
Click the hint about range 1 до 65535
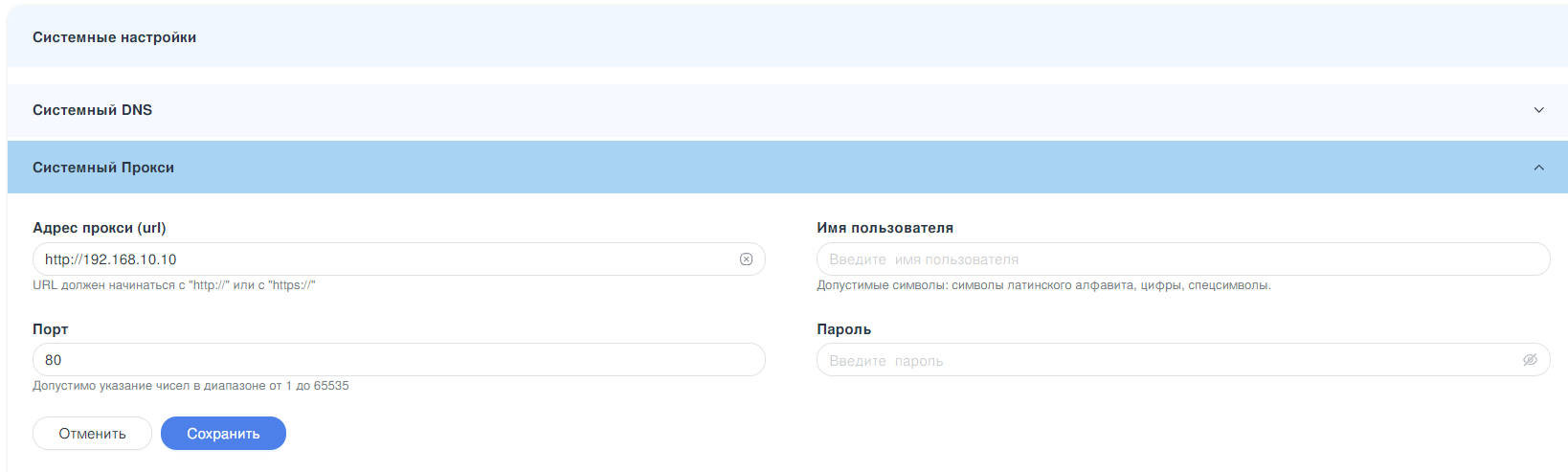click(x=190, y=386)
